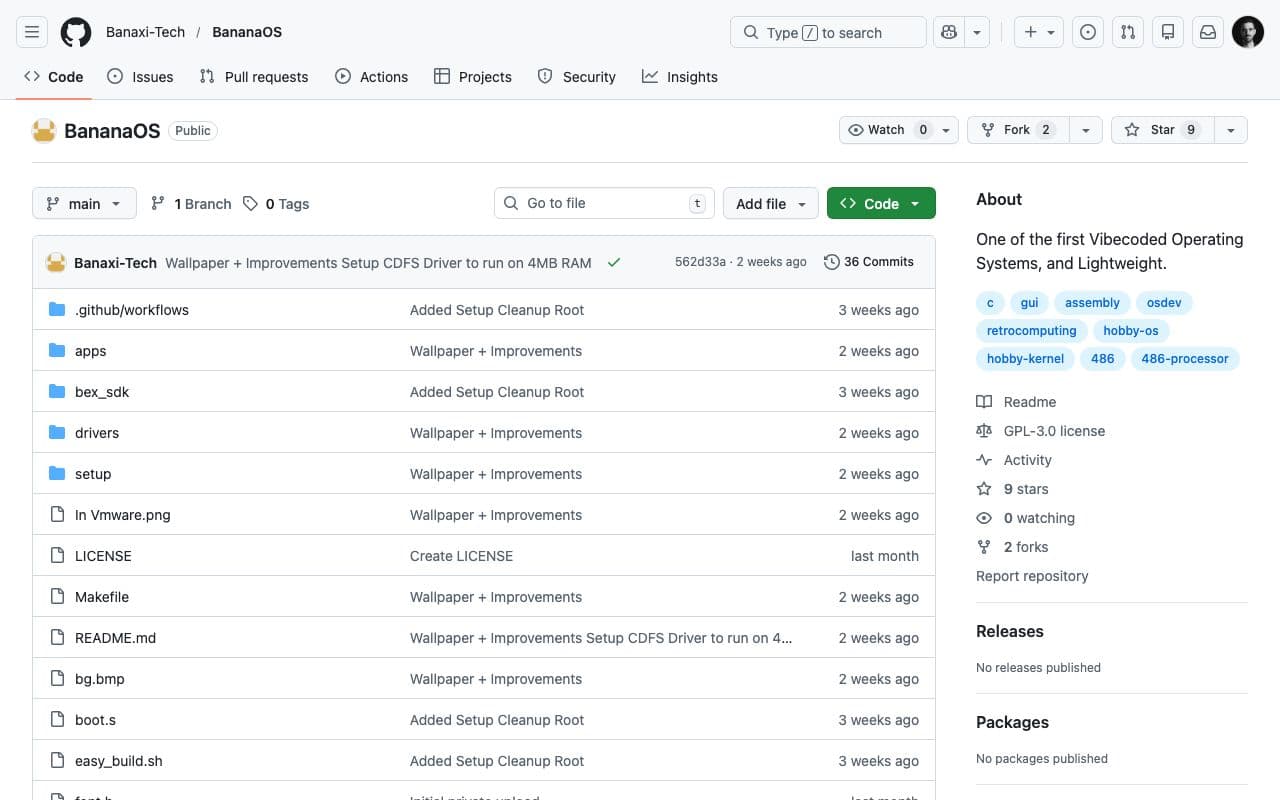1280x800 pixels.
Task: Expand the Add file dropdown
Action: coord(769,203)
